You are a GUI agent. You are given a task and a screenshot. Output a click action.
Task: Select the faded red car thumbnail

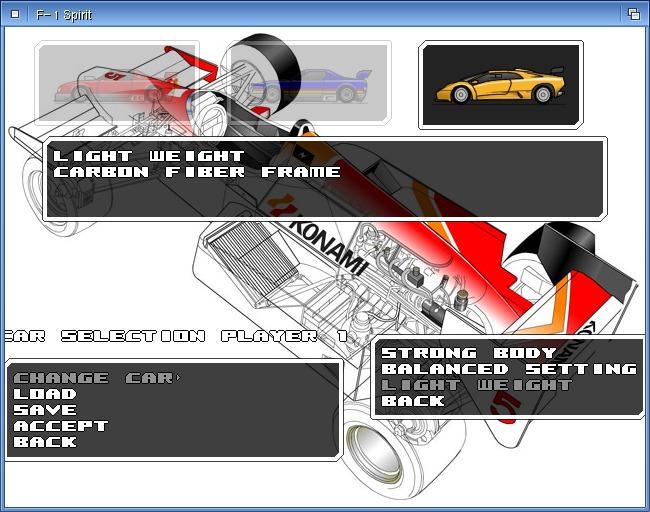point(117,83)
